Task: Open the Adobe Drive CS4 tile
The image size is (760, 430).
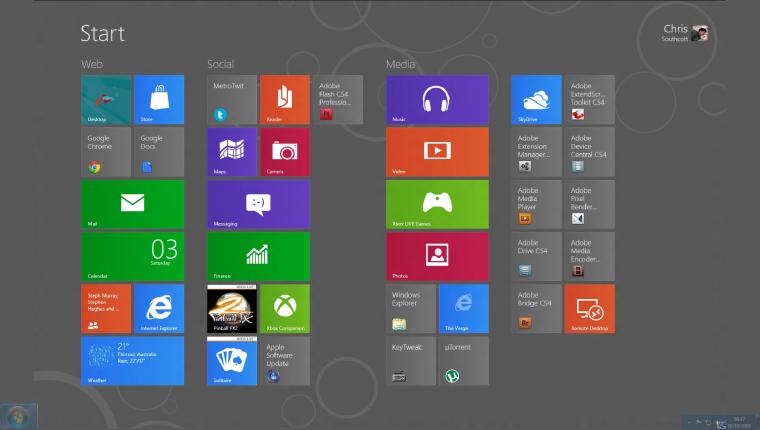Action: pos(537,256)
